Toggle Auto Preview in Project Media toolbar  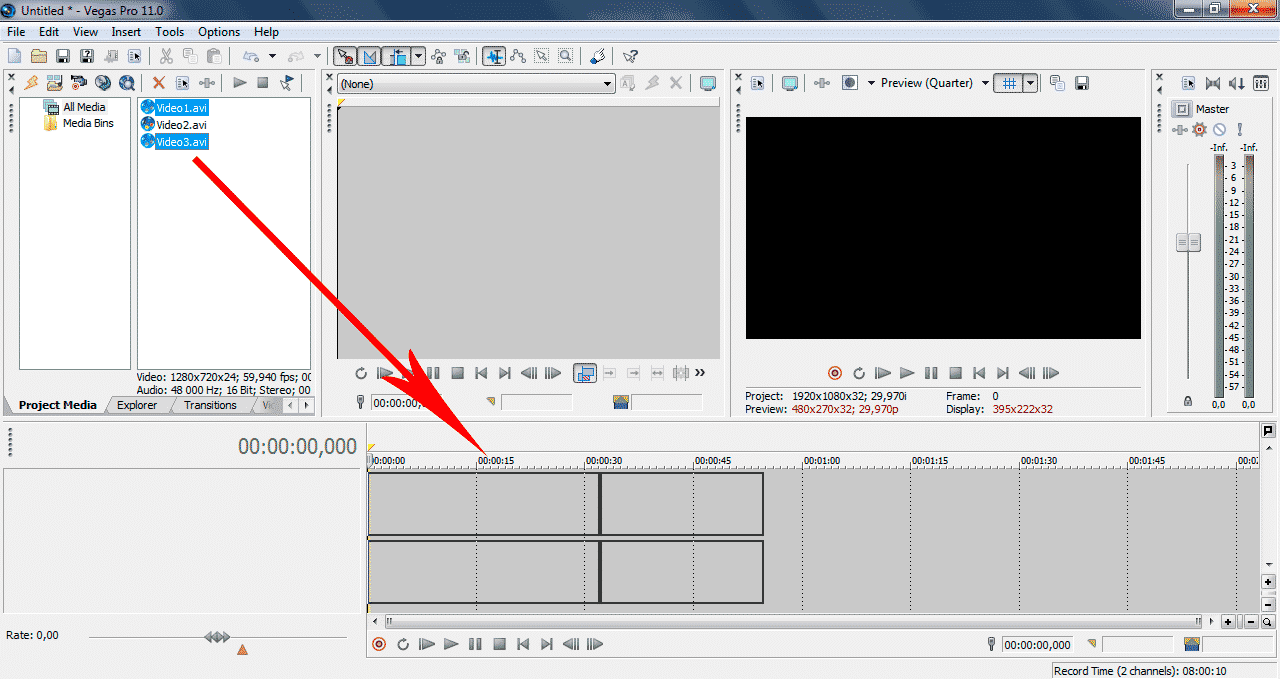(287, 83)
